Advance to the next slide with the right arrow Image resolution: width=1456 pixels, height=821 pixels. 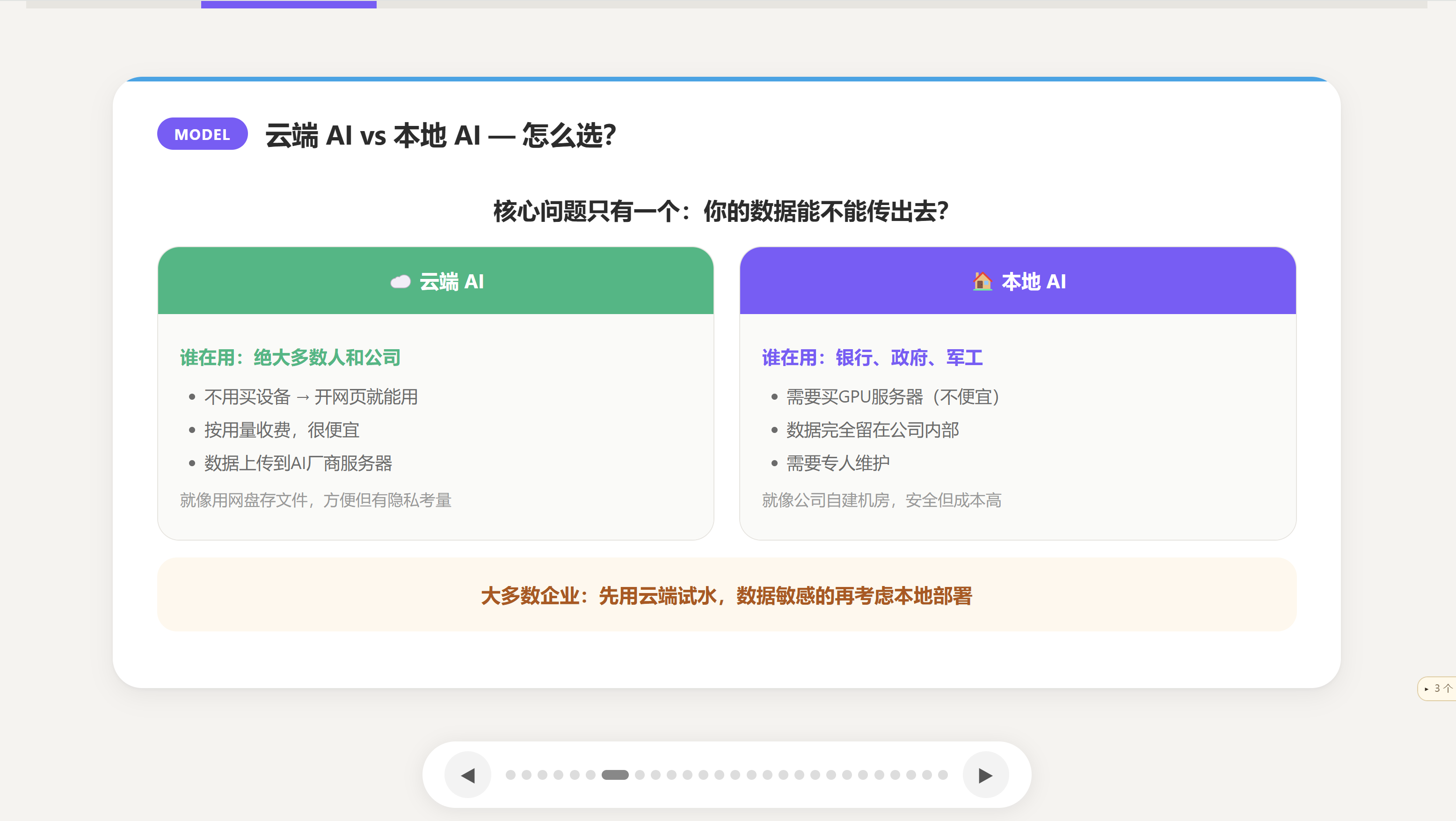click(x=986, y=775)
